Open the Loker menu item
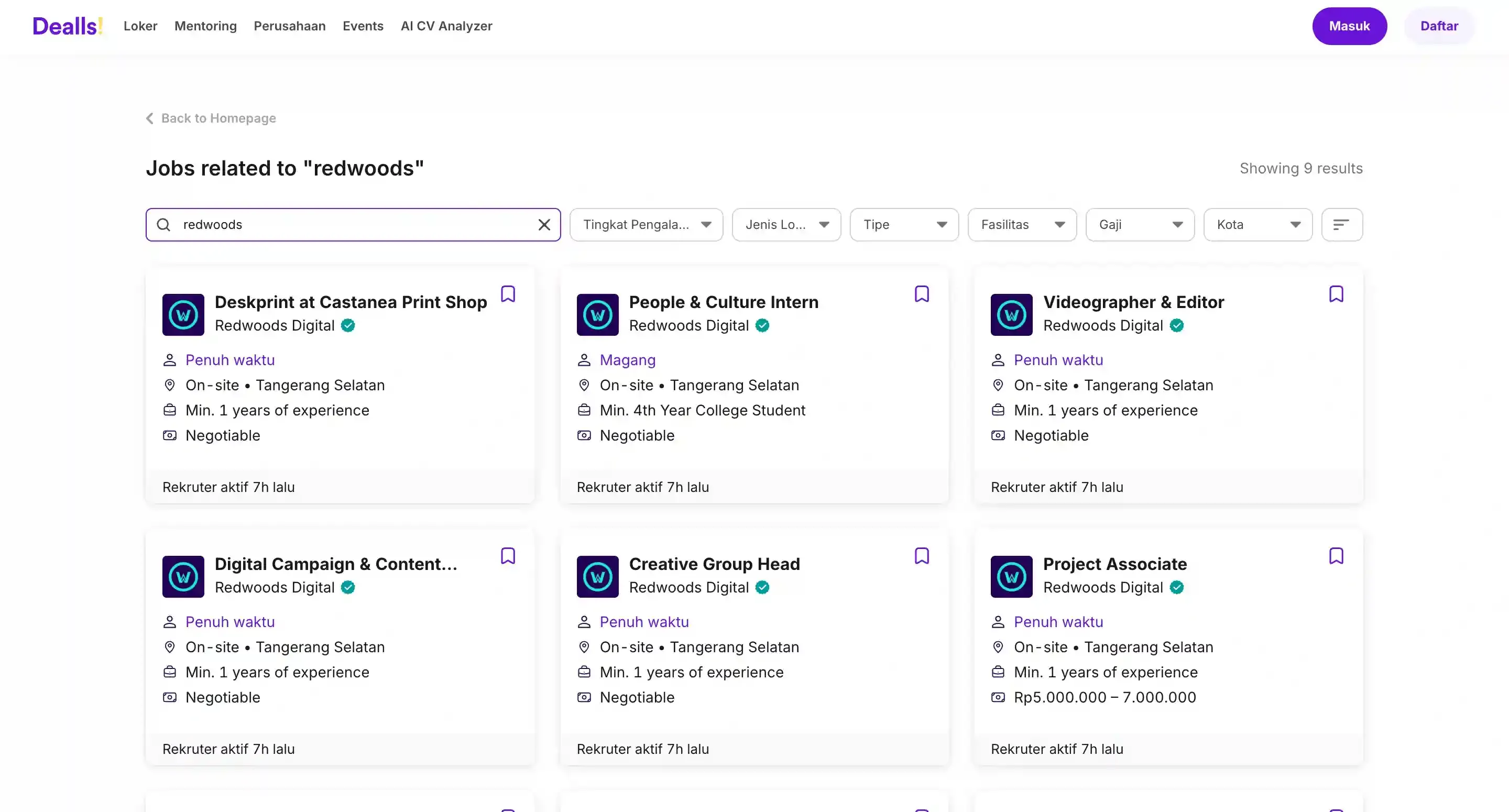The height and width of the screenshot is (812, 1509). (140, 26)
